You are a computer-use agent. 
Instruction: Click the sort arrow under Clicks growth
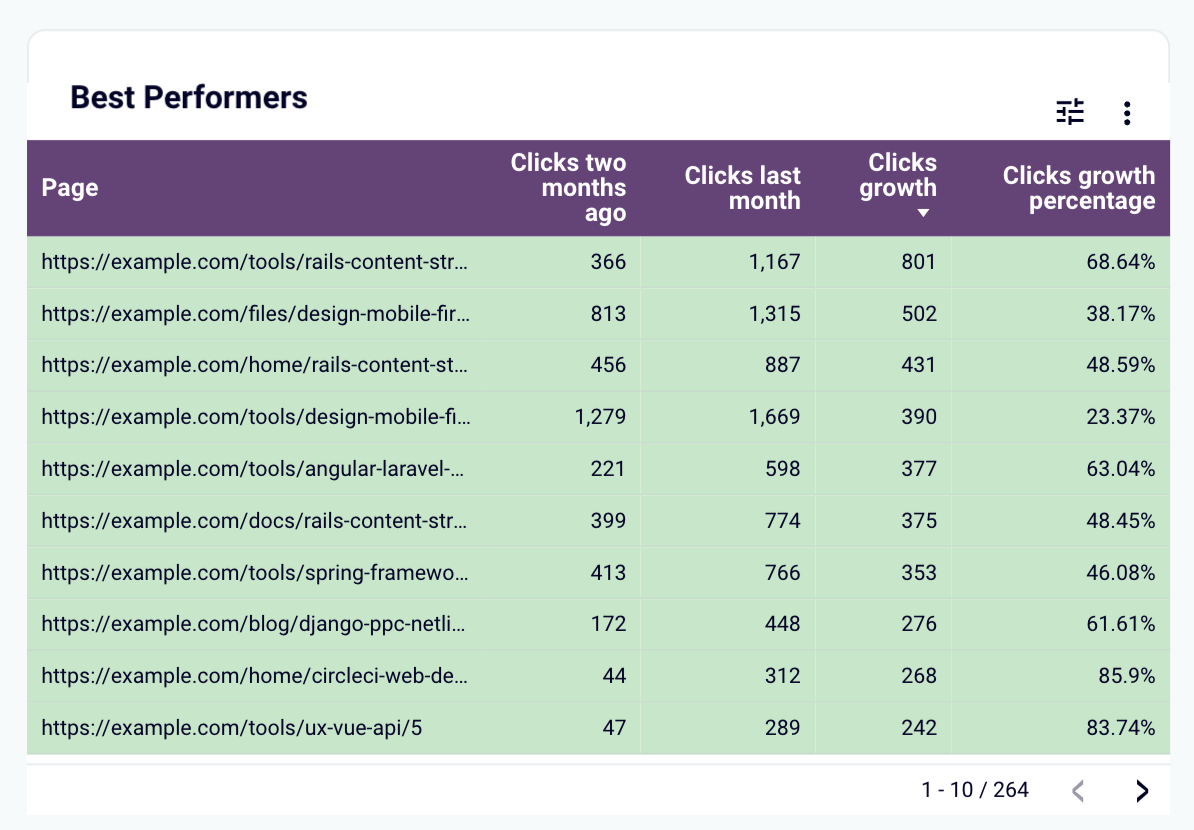coord(924,213)
